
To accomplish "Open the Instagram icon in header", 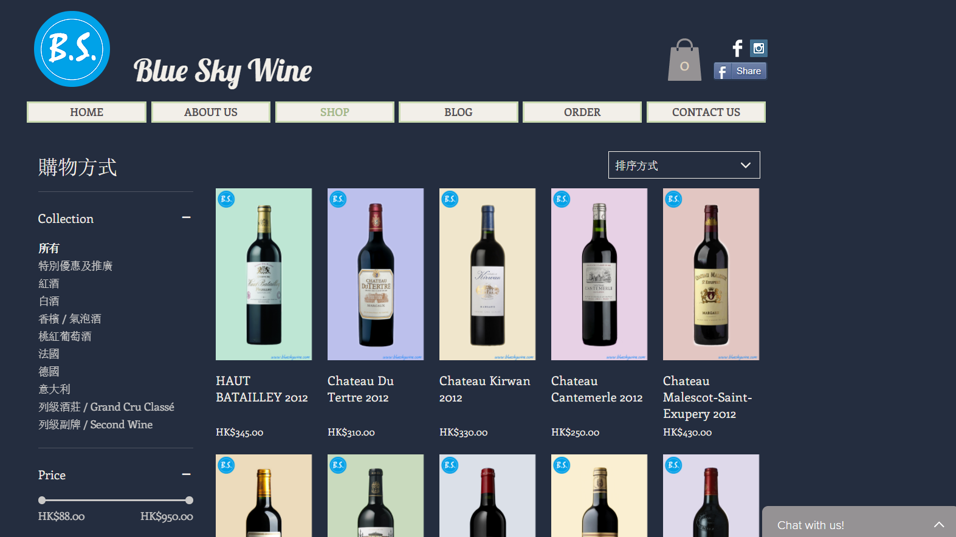I will [x=759, y=48].
